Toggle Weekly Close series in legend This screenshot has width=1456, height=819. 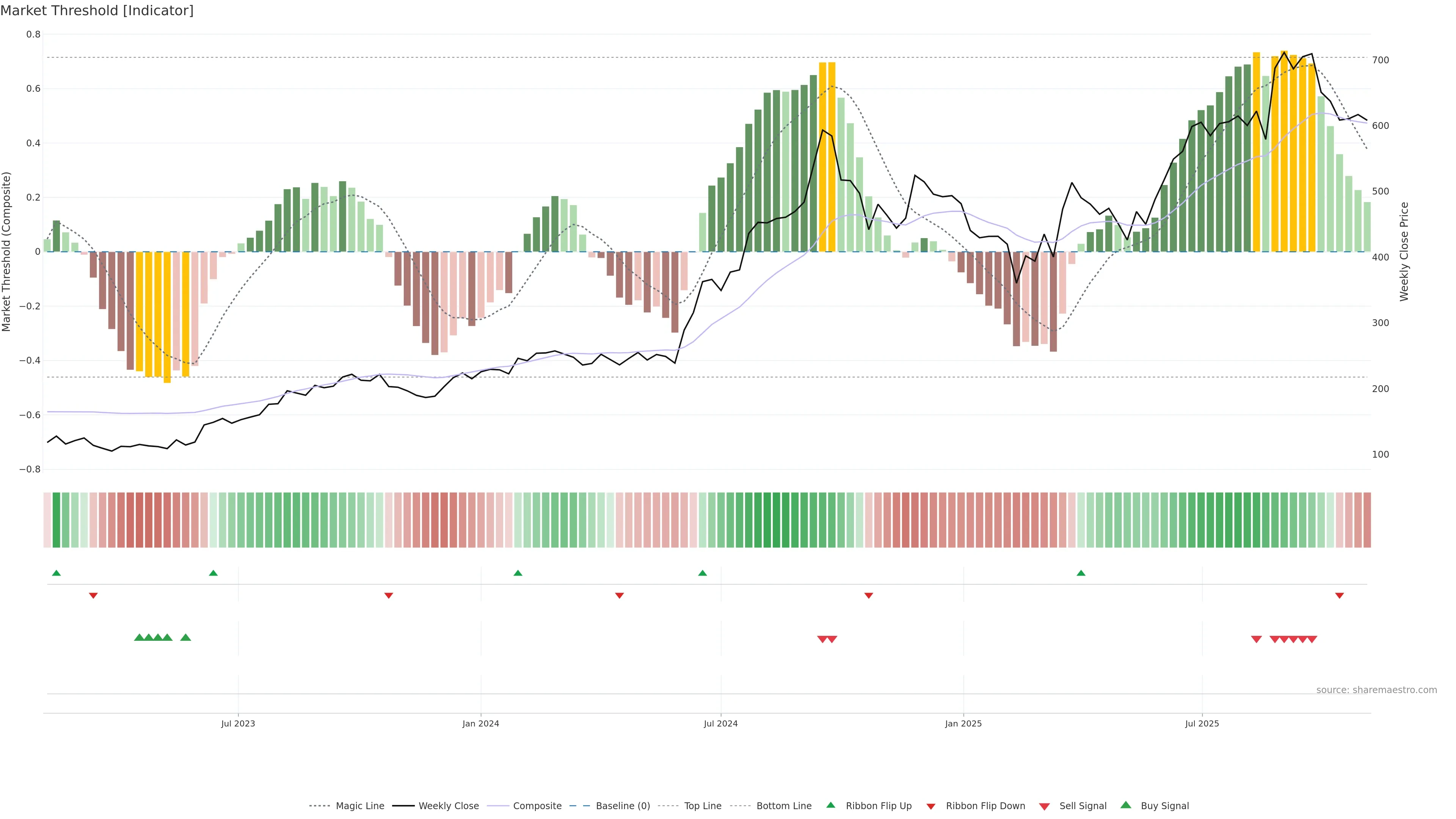(x=448, y=806)
